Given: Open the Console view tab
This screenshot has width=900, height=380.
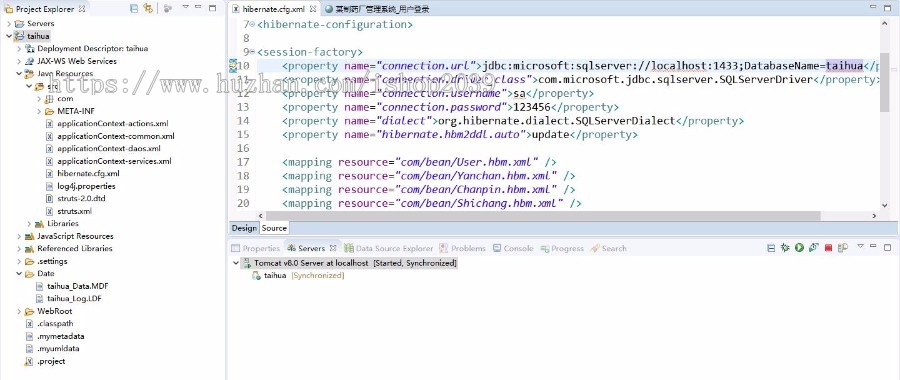Looking at the screenshot, I should point(513,249).
